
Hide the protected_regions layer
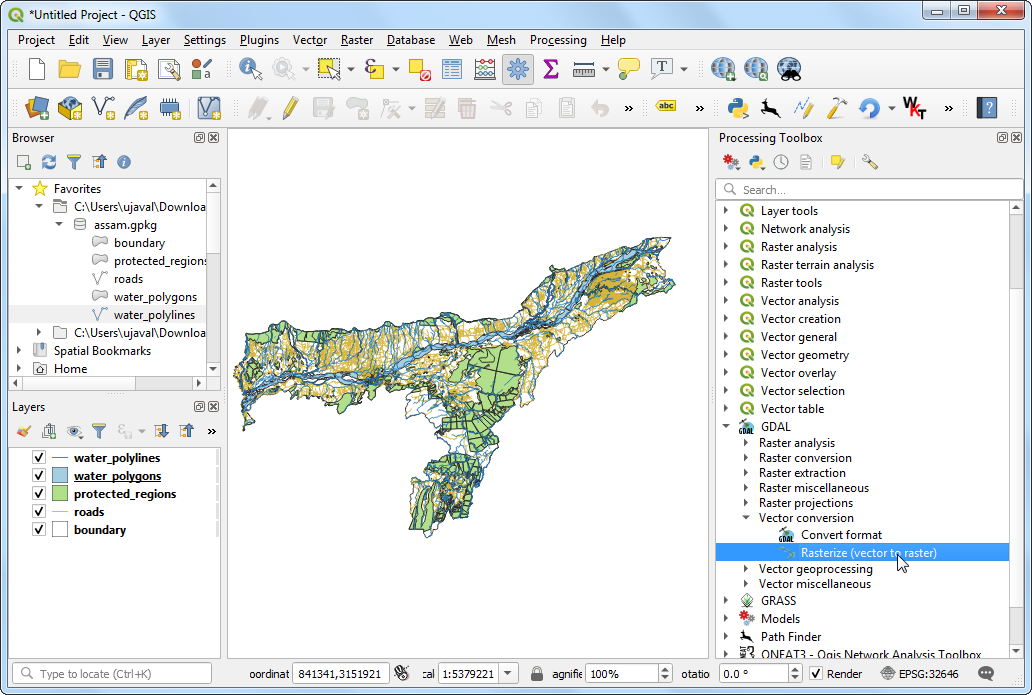[x=39, y=494]
